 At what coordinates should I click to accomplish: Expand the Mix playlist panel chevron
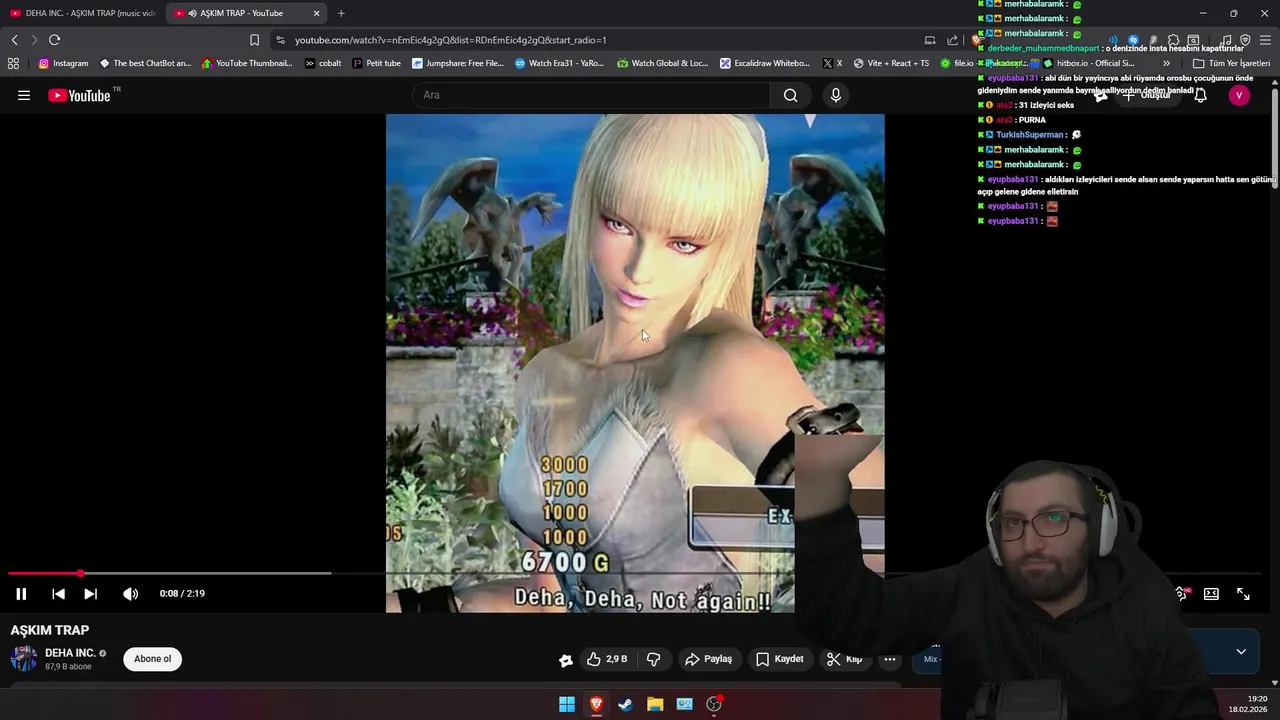tap(1241, 651)
